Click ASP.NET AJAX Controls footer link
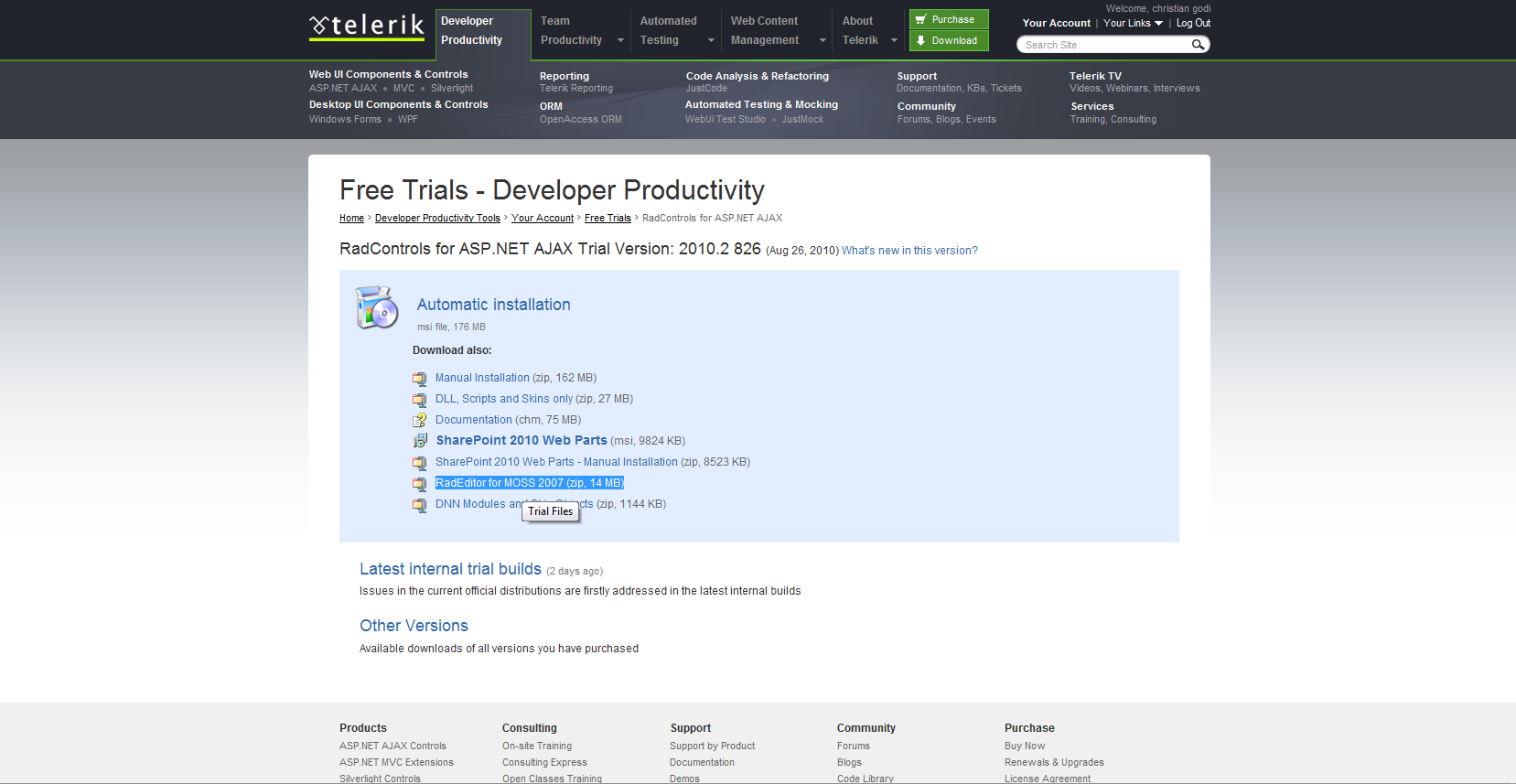1516x784 pixels. pyautogui.click(x=392, y=746)
